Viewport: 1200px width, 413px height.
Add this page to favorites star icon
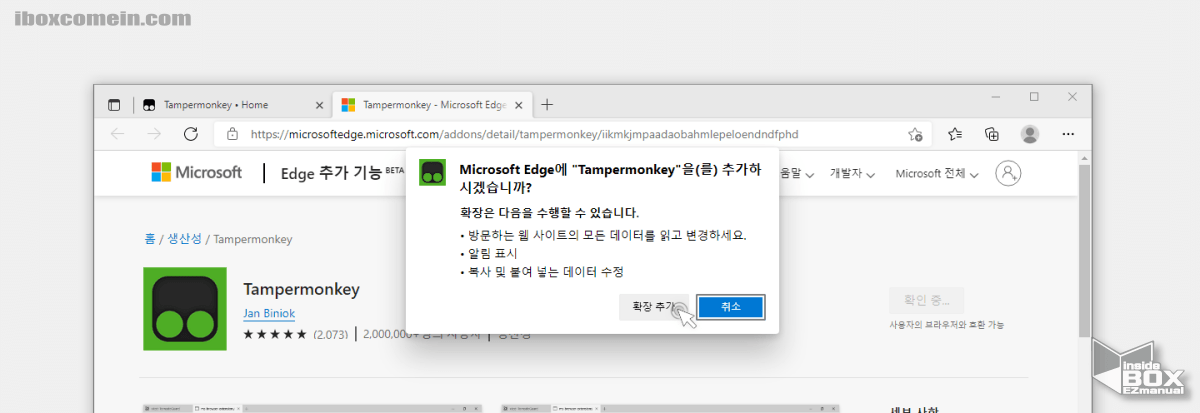(915, 134)
